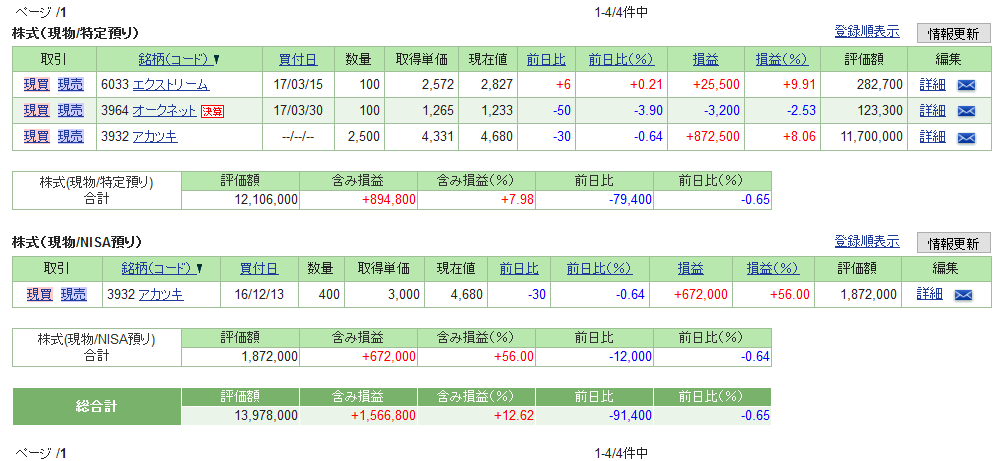Screen dimensions: 1001x461
Task: Select 総合計 評価額 13,978,000
Action: point(241,416)
